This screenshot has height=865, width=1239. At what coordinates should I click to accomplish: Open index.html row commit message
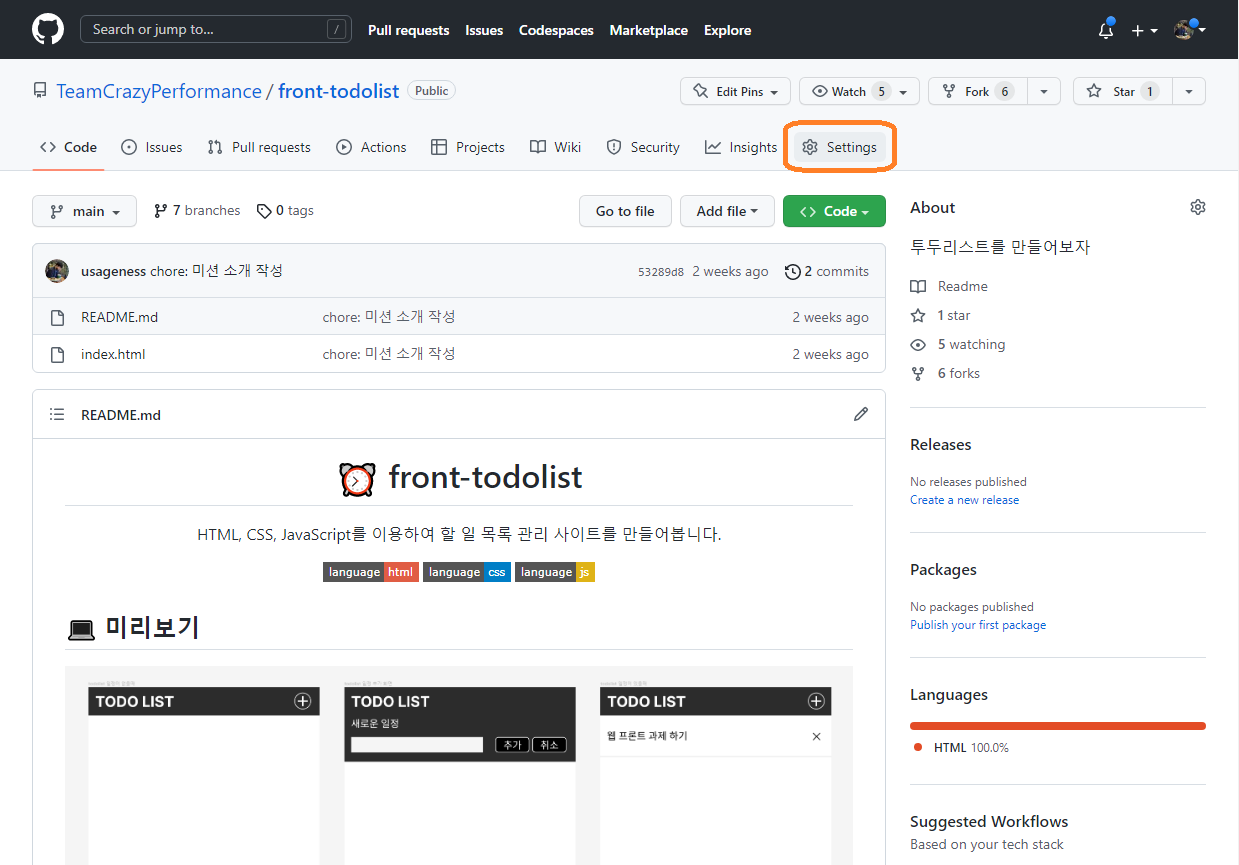point(389,354)
